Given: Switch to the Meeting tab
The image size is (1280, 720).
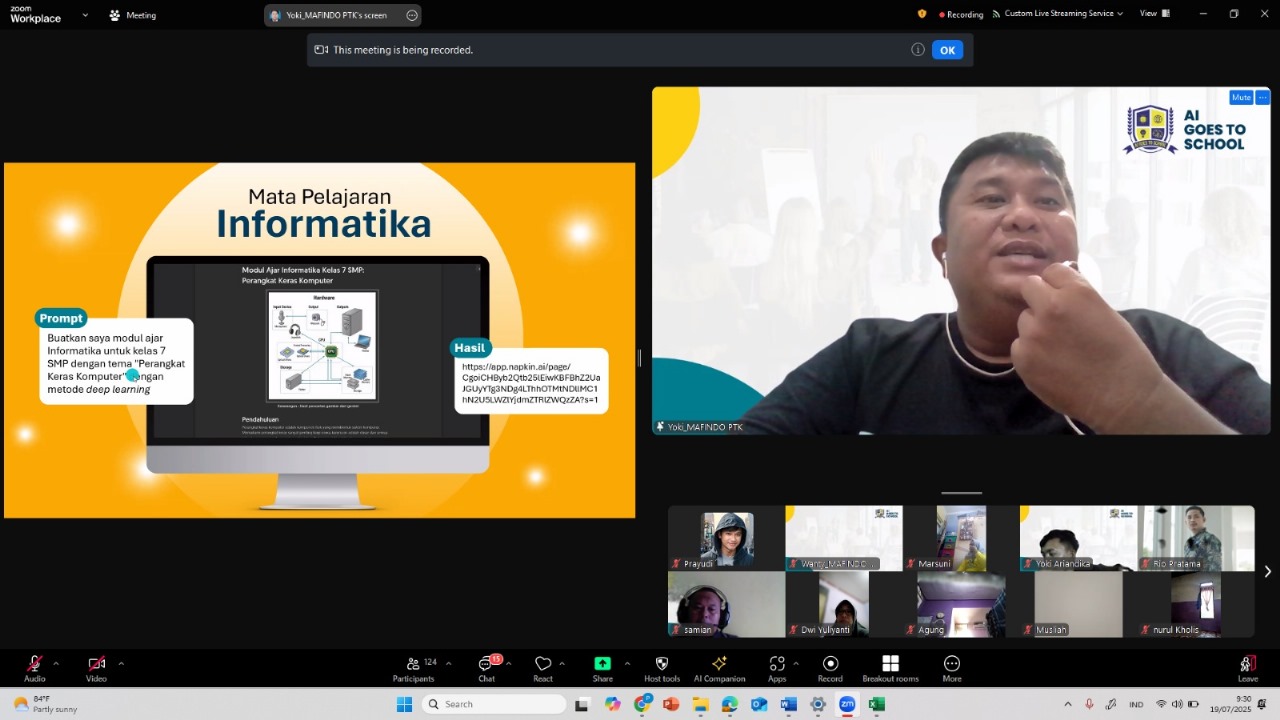Looking at the screenshot, I should [x=132, y=15].
